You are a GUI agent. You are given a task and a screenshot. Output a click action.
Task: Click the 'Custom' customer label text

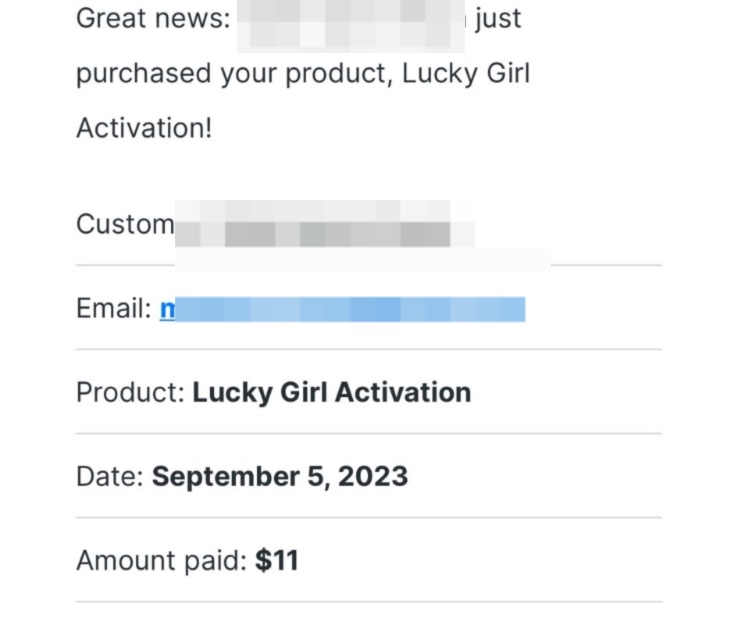(125, 224)
